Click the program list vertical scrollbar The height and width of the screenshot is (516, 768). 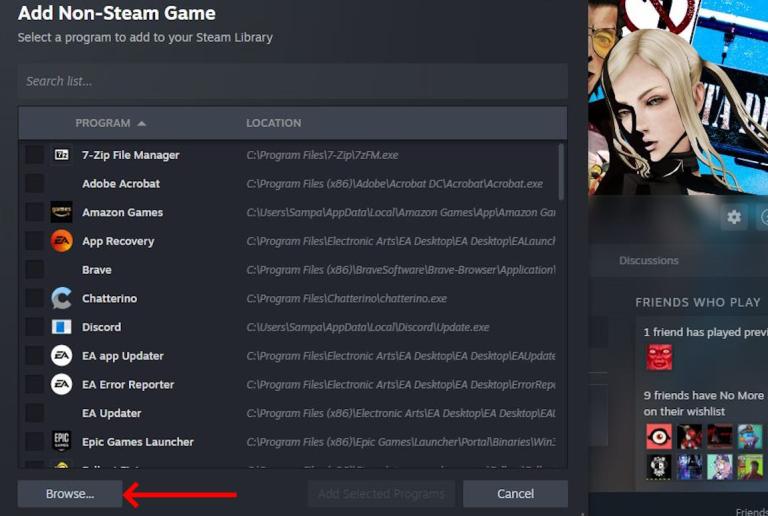(x=561, y=172)
